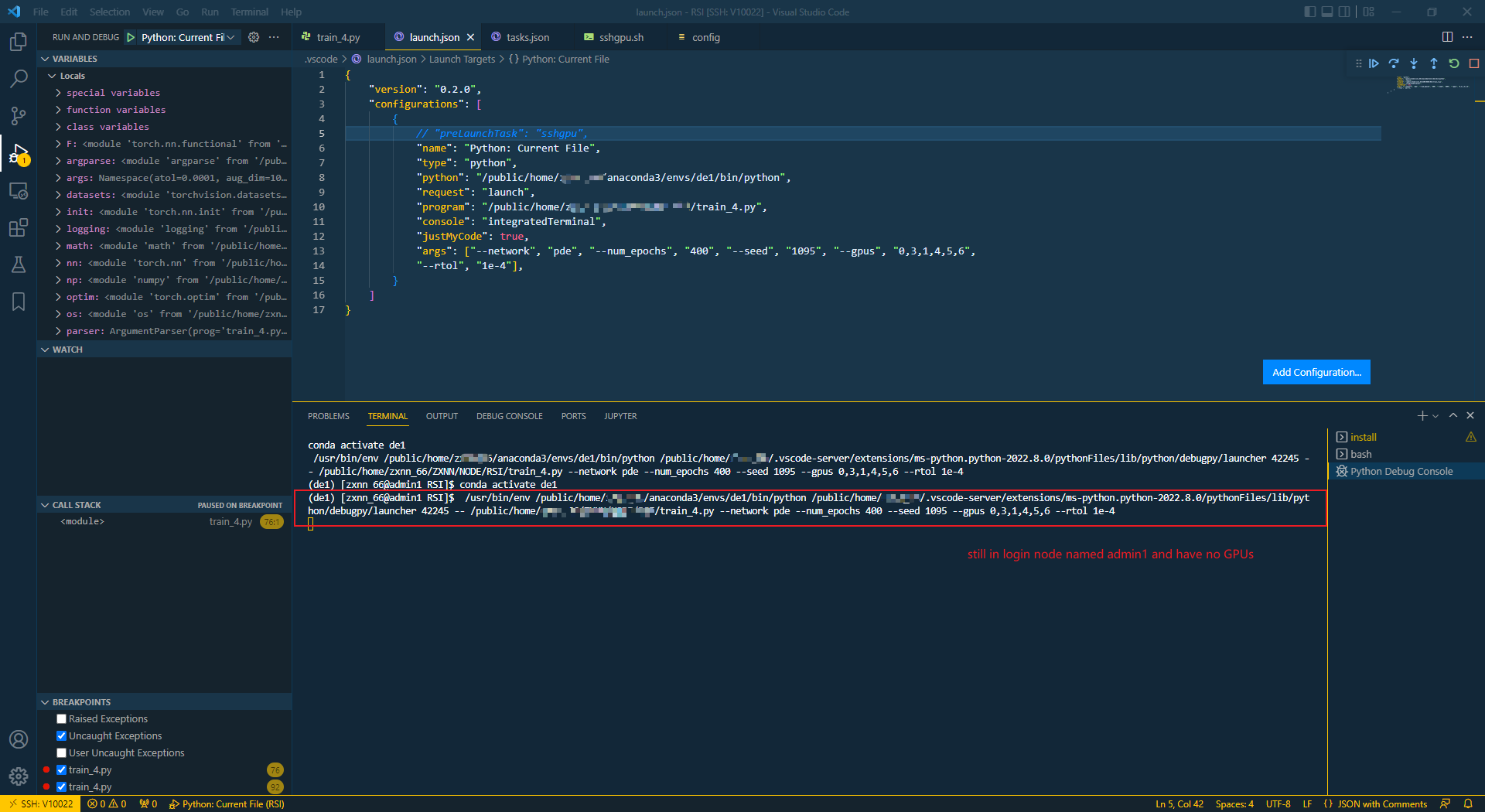Image resolution: width=1485 pixels, height=812 pixels.
Task: Click the feedback icon in status bar
Action: point(1445,804)
